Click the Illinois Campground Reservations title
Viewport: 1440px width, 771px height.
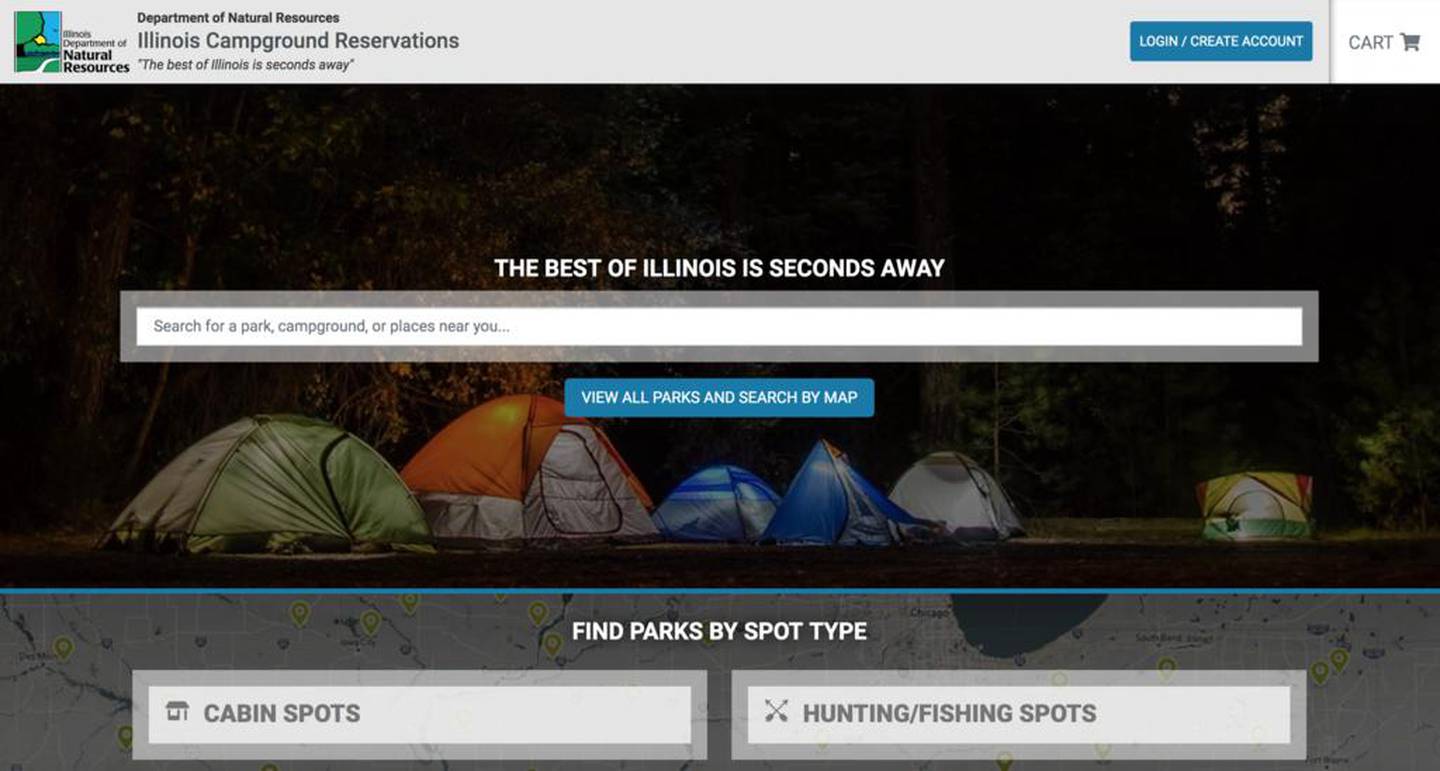click(x=298, y=41)
